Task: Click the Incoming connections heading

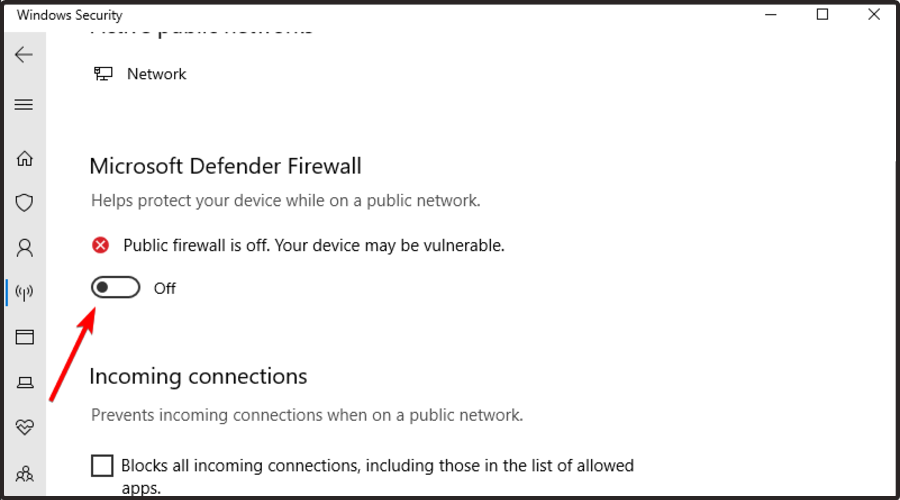Action: (x=198, y=376)
